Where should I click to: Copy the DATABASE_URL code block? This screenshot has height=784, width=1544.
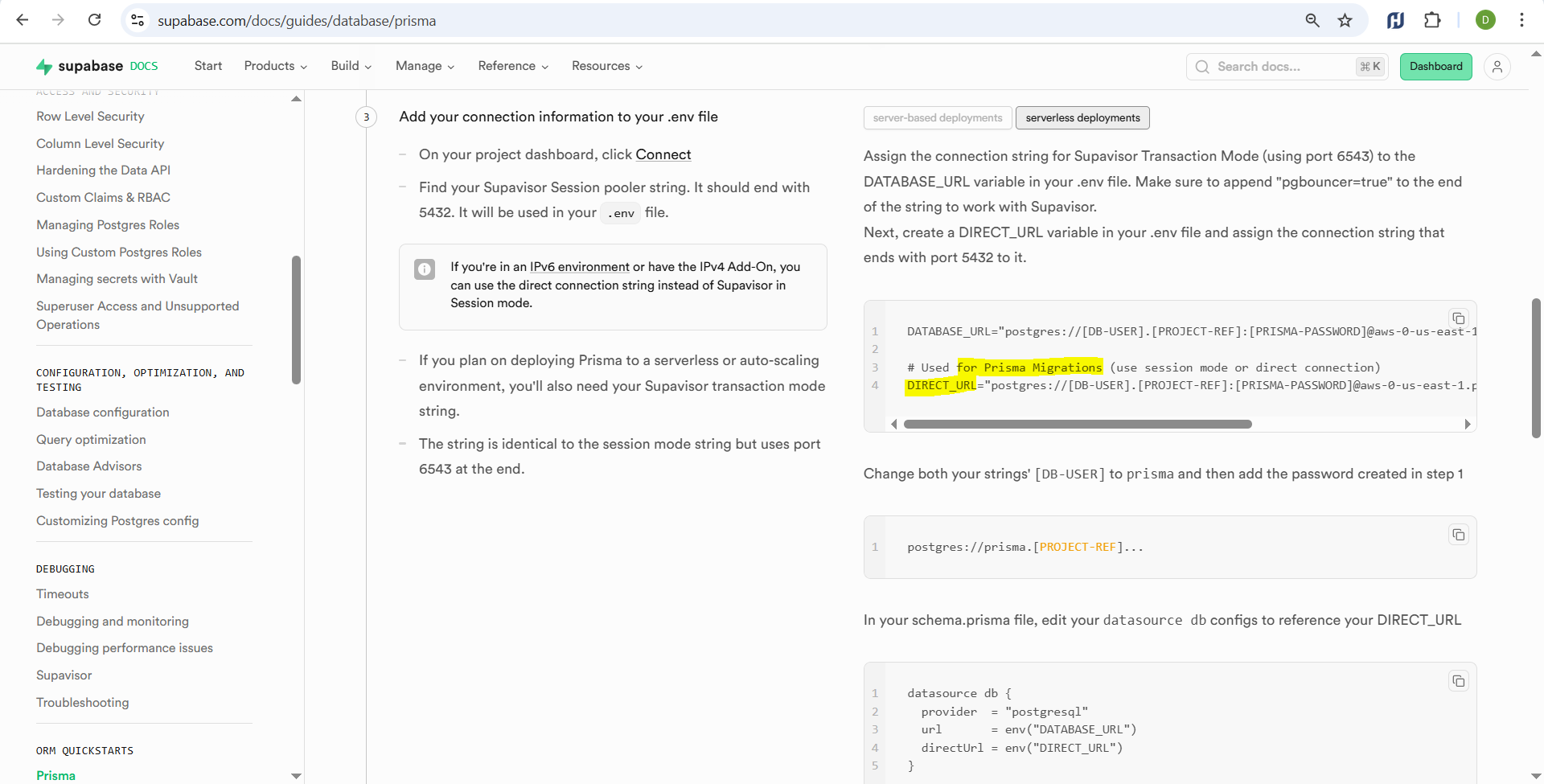click(x=1459, y=318)
